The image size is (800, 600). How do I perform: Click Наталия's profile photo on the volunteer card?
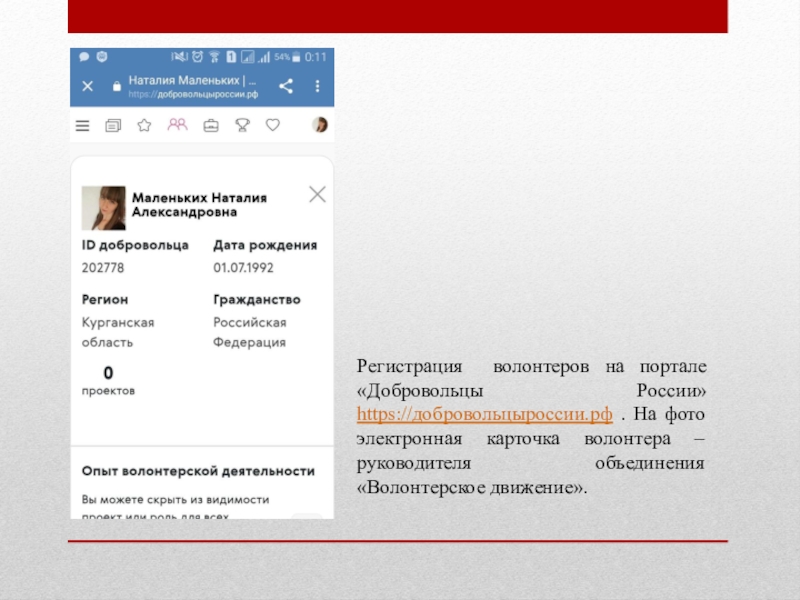tap(103, 207)
